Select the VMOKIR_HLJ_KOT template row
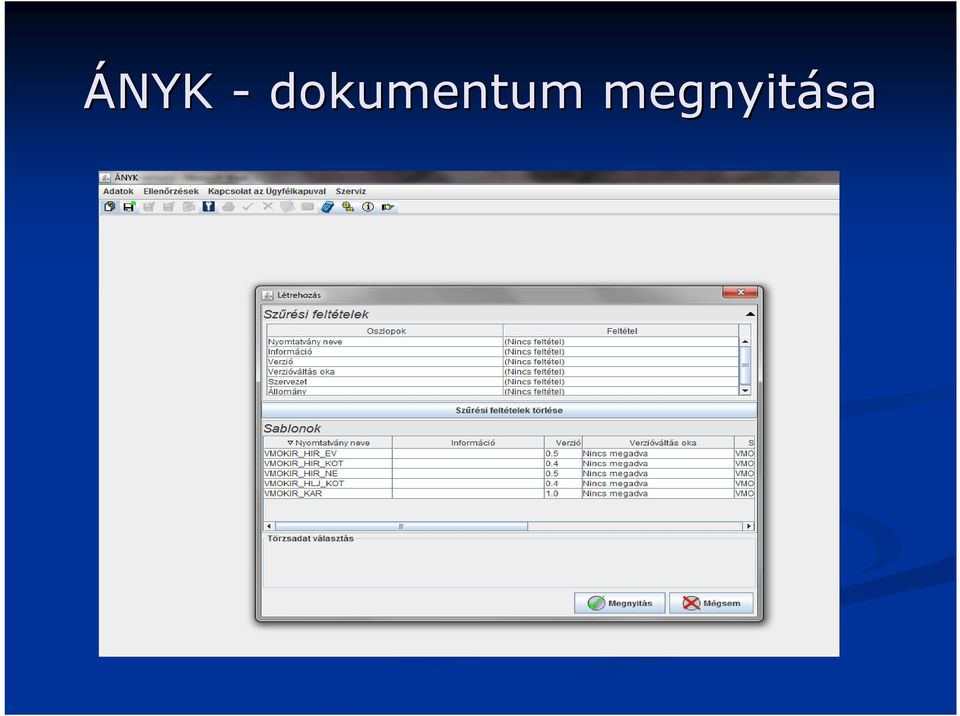 (x=509, y=483)
